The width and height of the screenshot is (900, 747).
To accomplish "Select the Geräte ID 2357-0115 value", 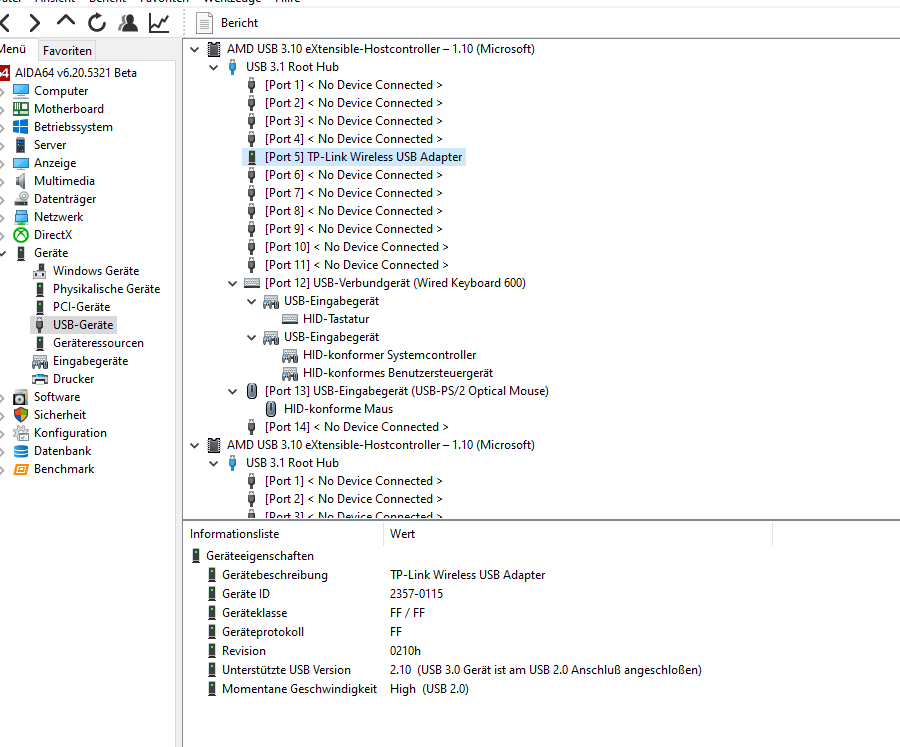I will [x=416, y=594].
